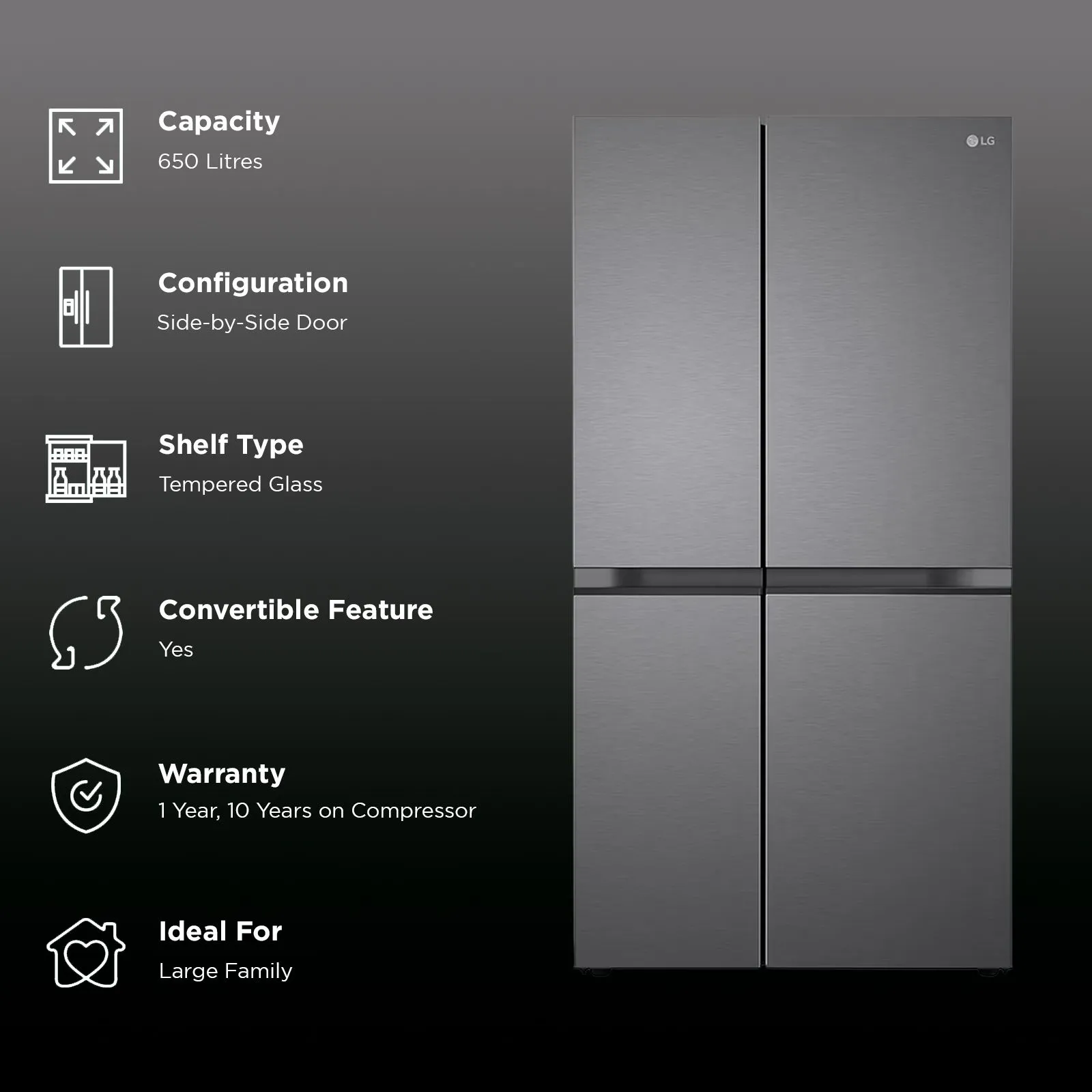Click the Capacity heading
Viewport: 1092px width, 1092px height.
219,121
